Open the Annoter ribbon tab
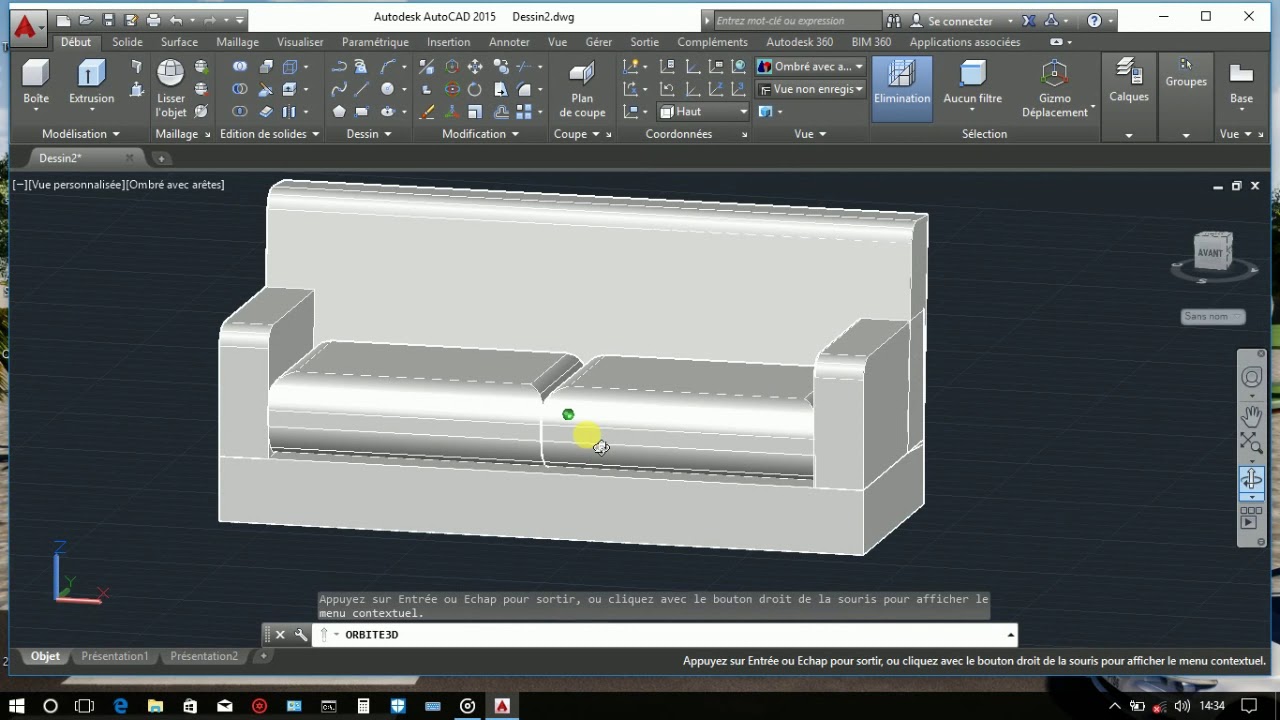The width and height of the screenshot is (1280, 720). [x=509, y=42]
